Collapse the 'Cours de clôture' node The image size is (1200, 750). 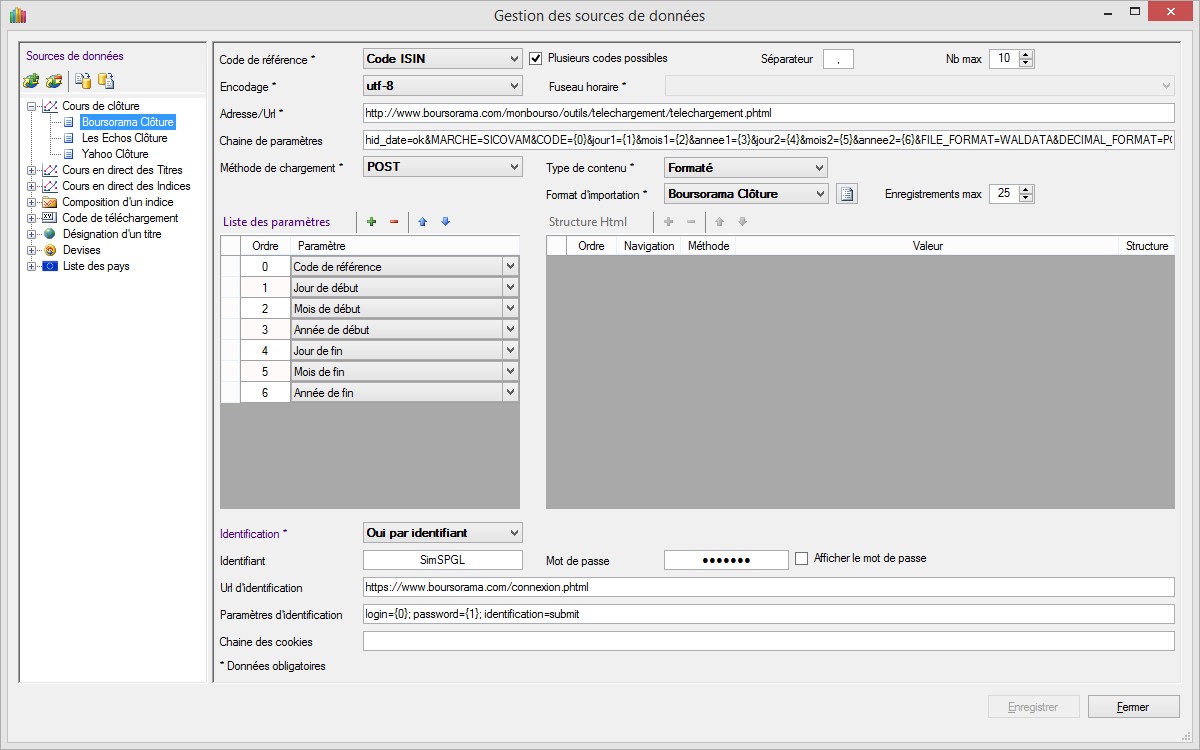point(32,106)
